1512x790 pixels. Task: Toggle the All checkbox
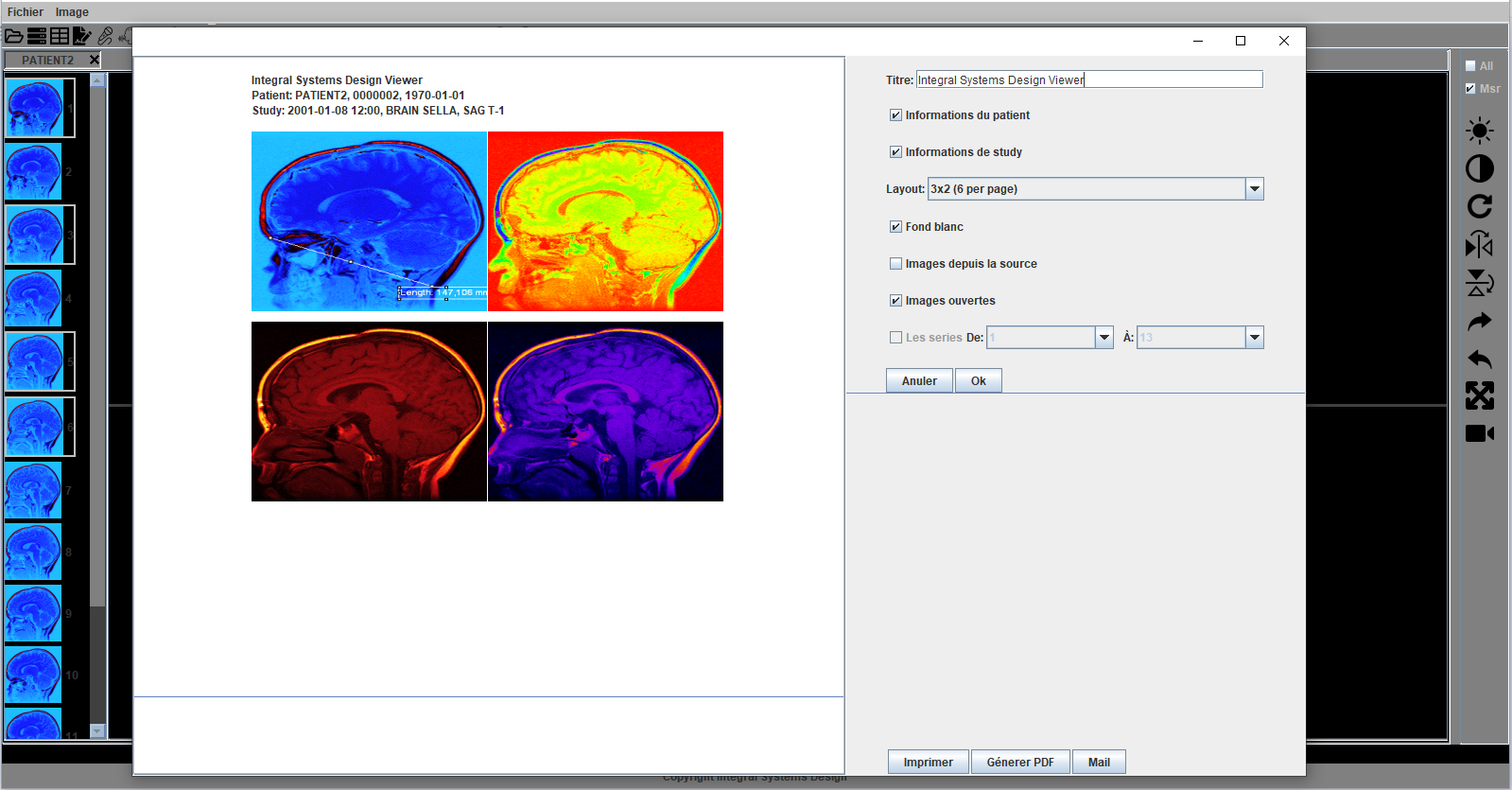(x=1470, y=66)
